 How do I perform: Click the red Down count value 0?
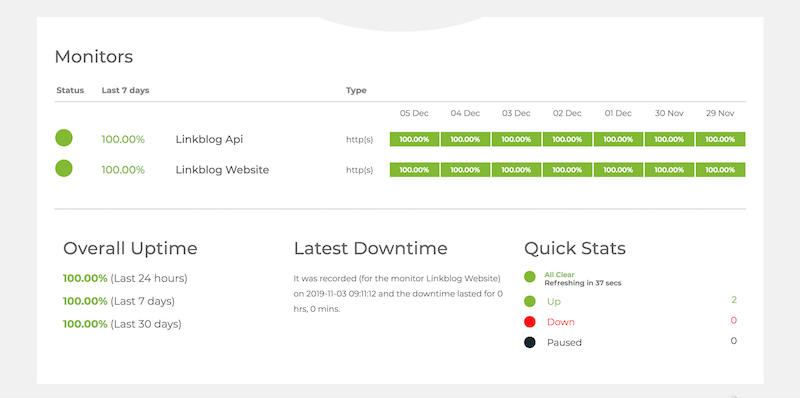734,320
